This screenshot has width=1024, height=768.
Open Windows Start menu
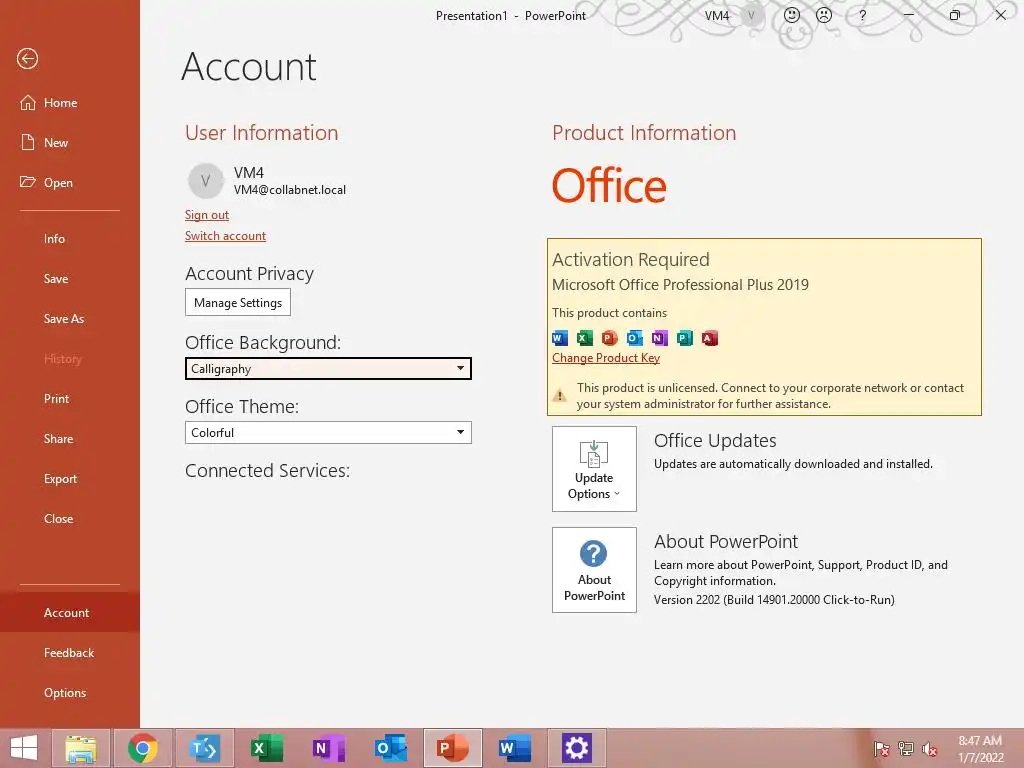pyautogui.click(x=24, y=748)
